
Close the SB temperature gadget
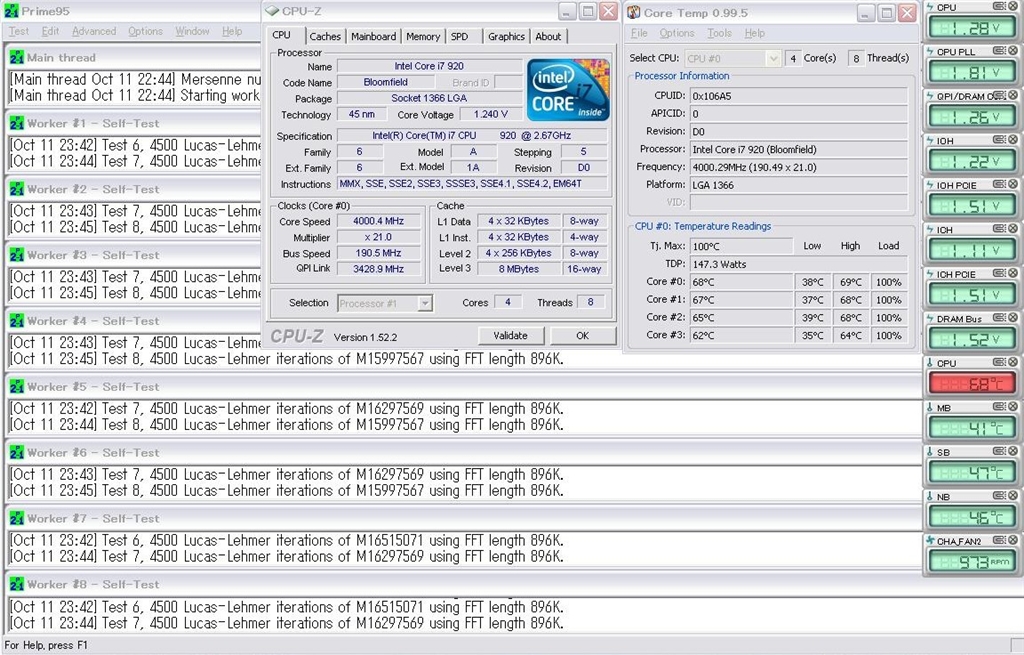click(x=1013, y=451)
